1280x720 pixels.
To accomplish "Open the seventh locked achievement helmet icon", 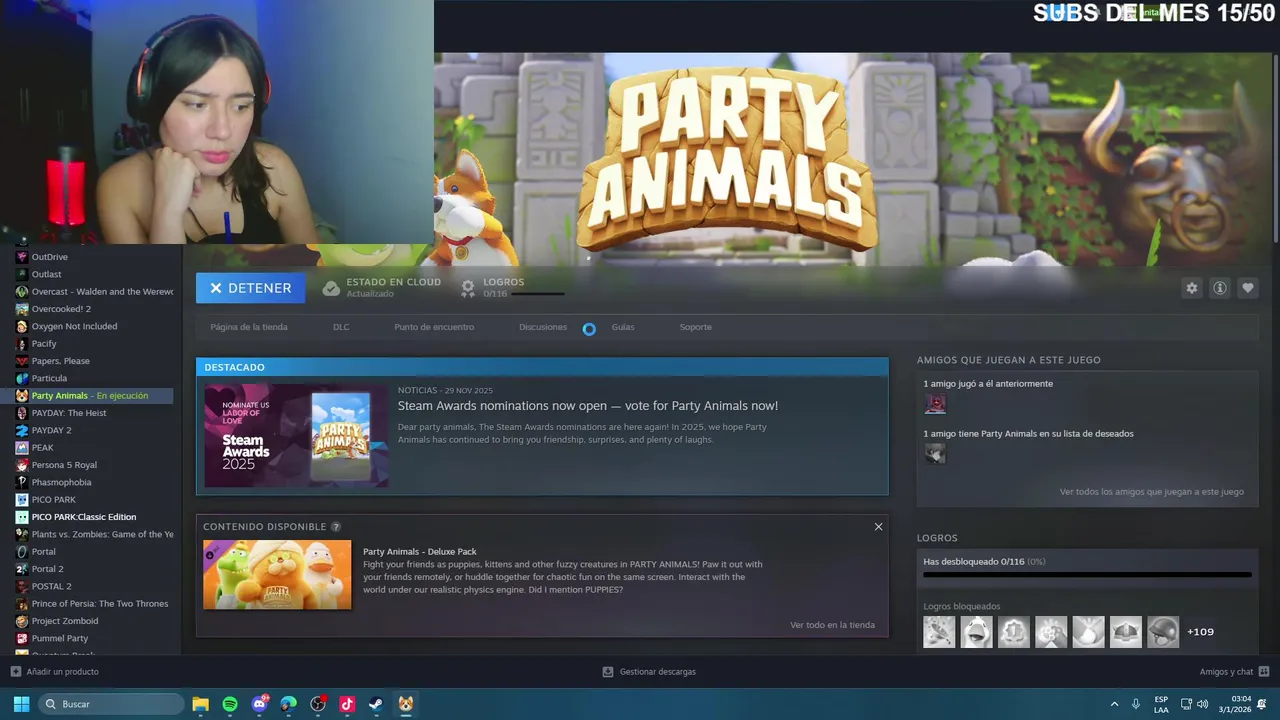I will click(1163, 632).
